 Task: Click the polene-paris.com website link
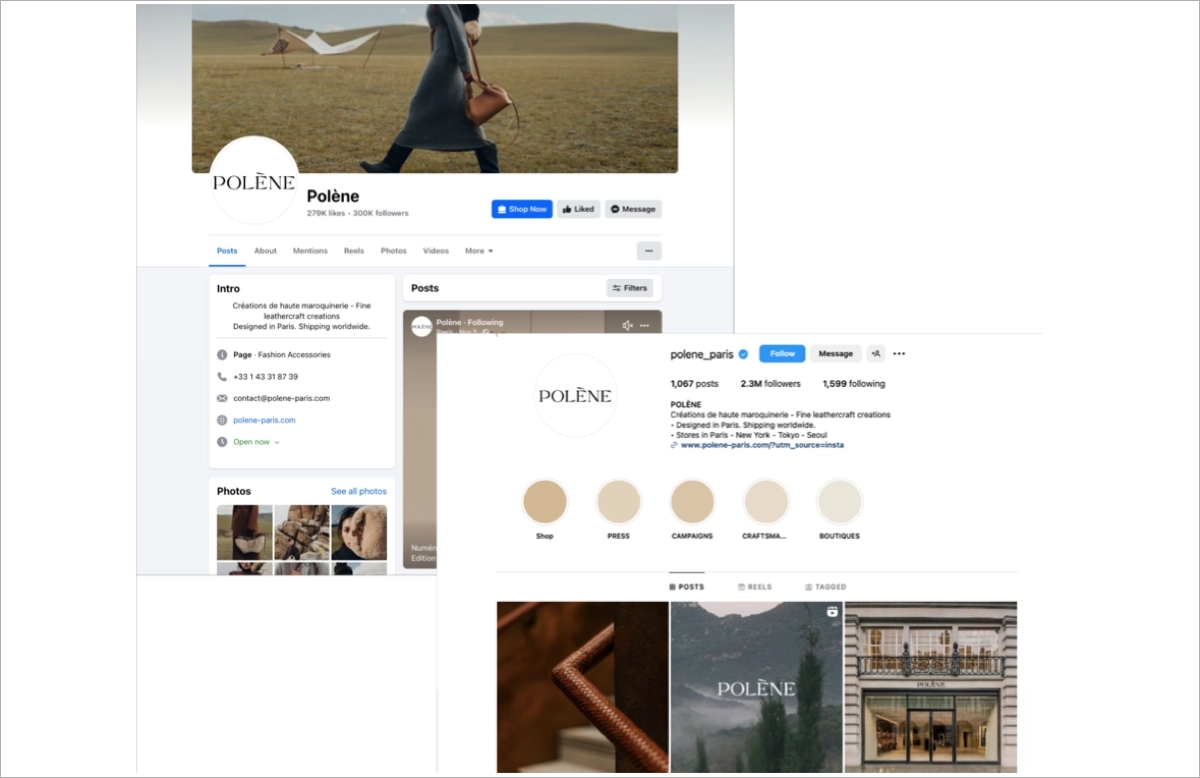pyautogui.click(x=264, y=420)
